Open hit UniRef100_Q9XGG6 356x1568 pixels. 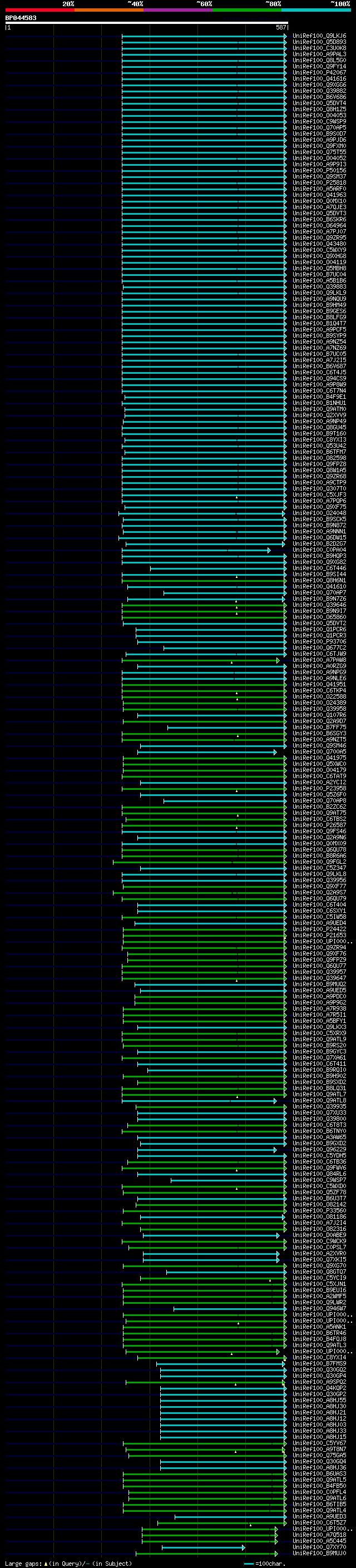pos(319,85)
